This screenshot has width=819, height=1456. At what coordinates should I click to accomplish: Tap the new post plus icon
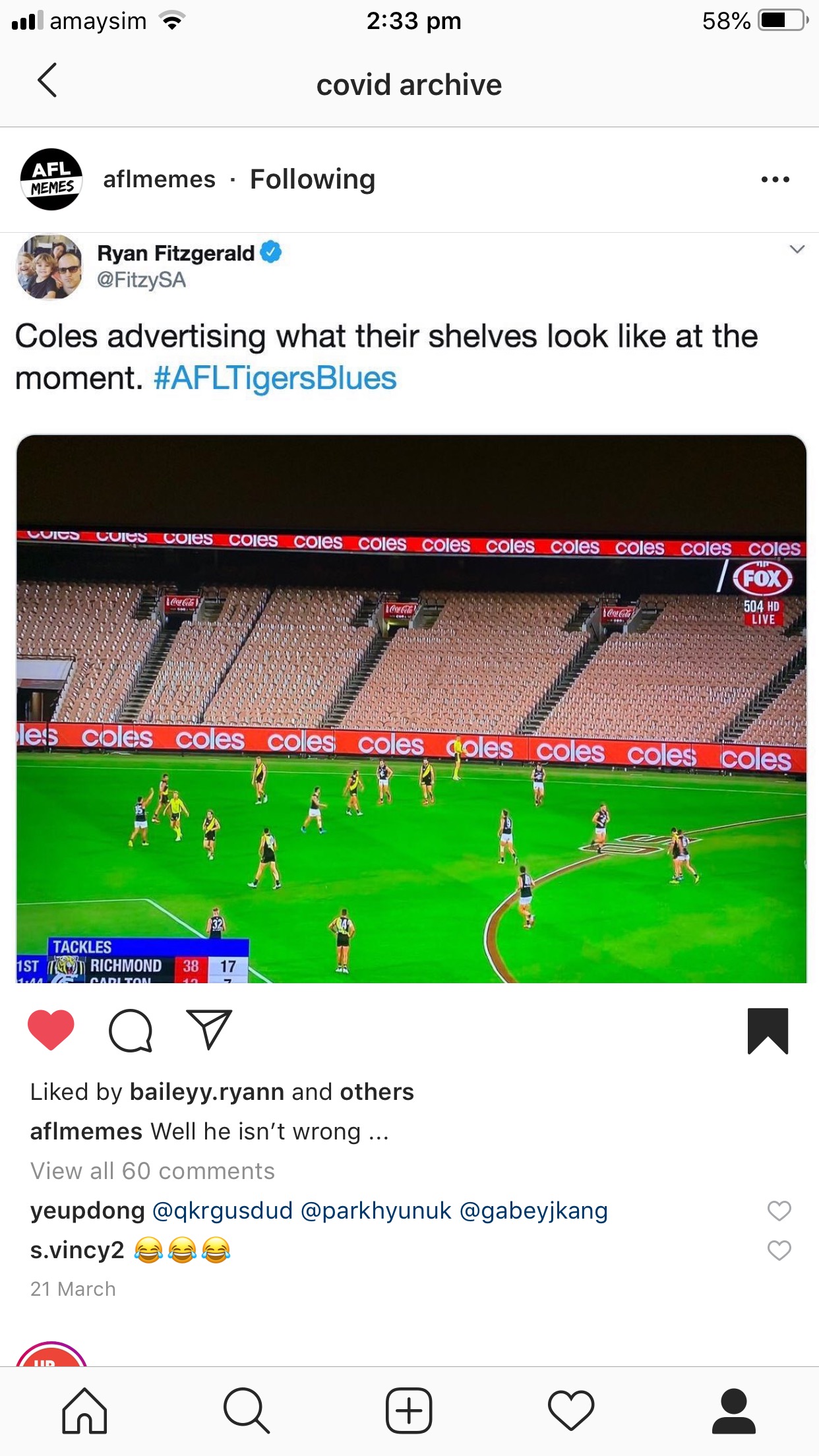pos(409,1410)
